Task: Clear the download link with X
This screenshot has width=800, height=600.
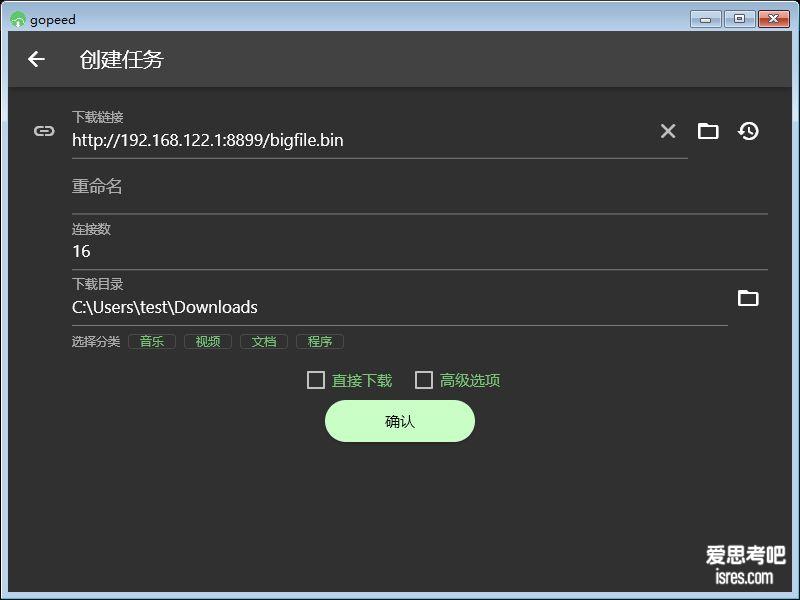Action: pos(668,131)
